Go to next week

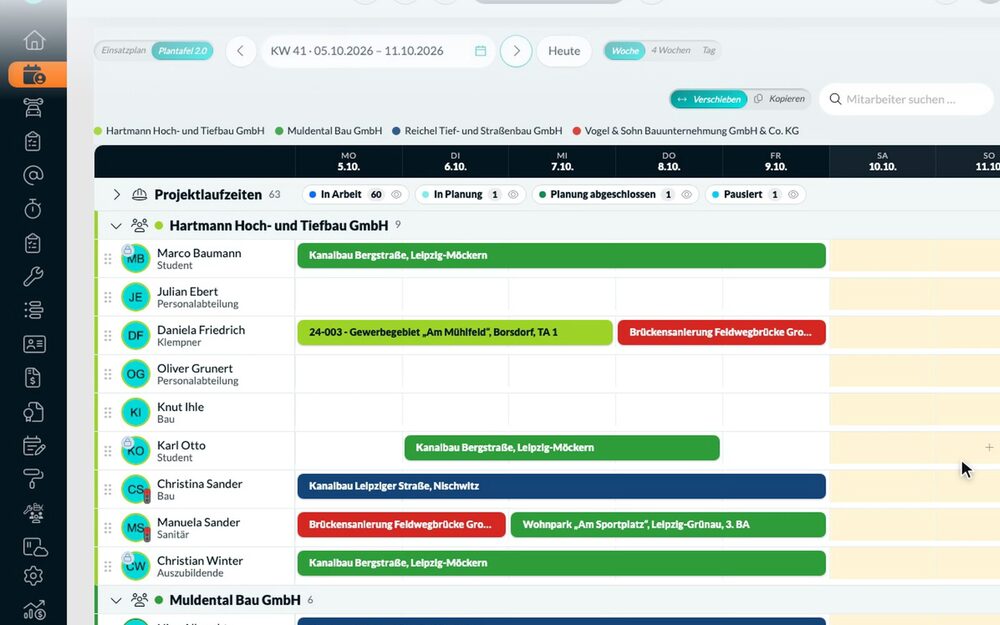[x=516, y=51]
